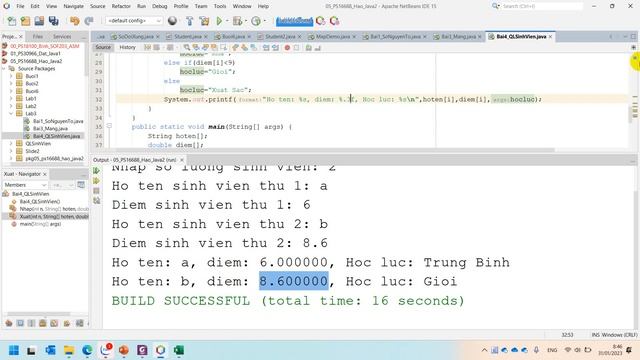Select the main method in Navigator
The width and height of the screenshot is (640, 360).
coord(40,224)
